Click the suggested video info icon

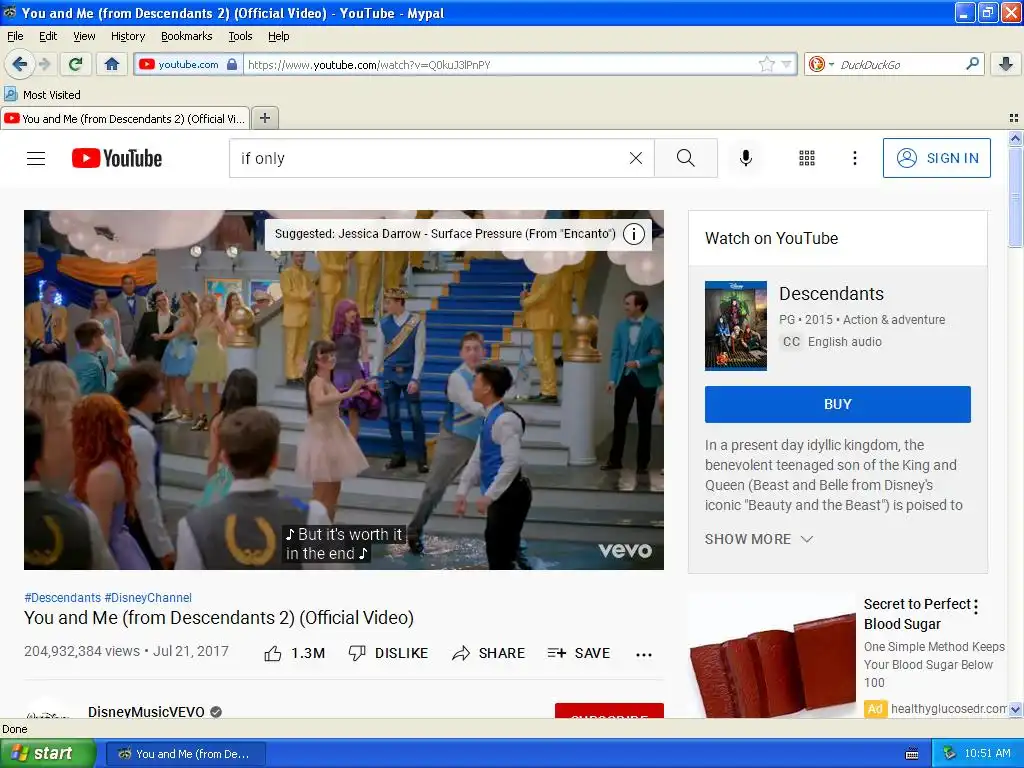click(x=633, y=234)
